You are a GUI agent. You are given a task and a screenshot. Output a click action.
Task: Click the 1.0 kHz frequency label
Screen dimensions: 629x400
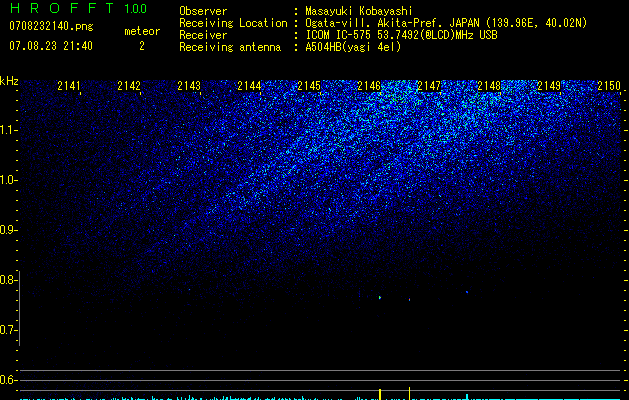[x=8, y=180]
